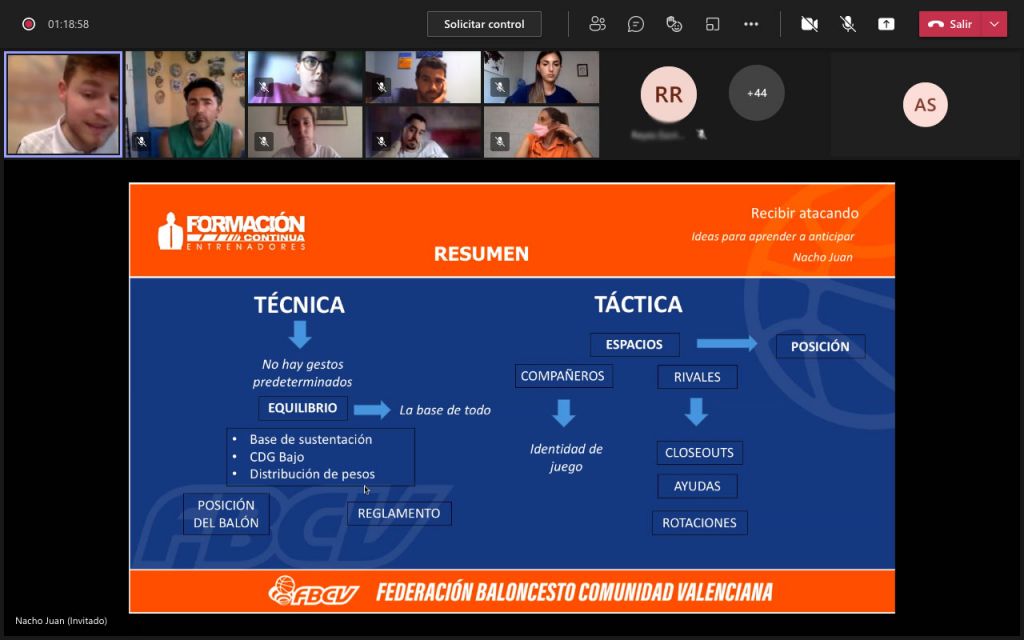Click the shared RESUMEN presentation slide
Screen dimensions: 1024x640
pos(512,398)
